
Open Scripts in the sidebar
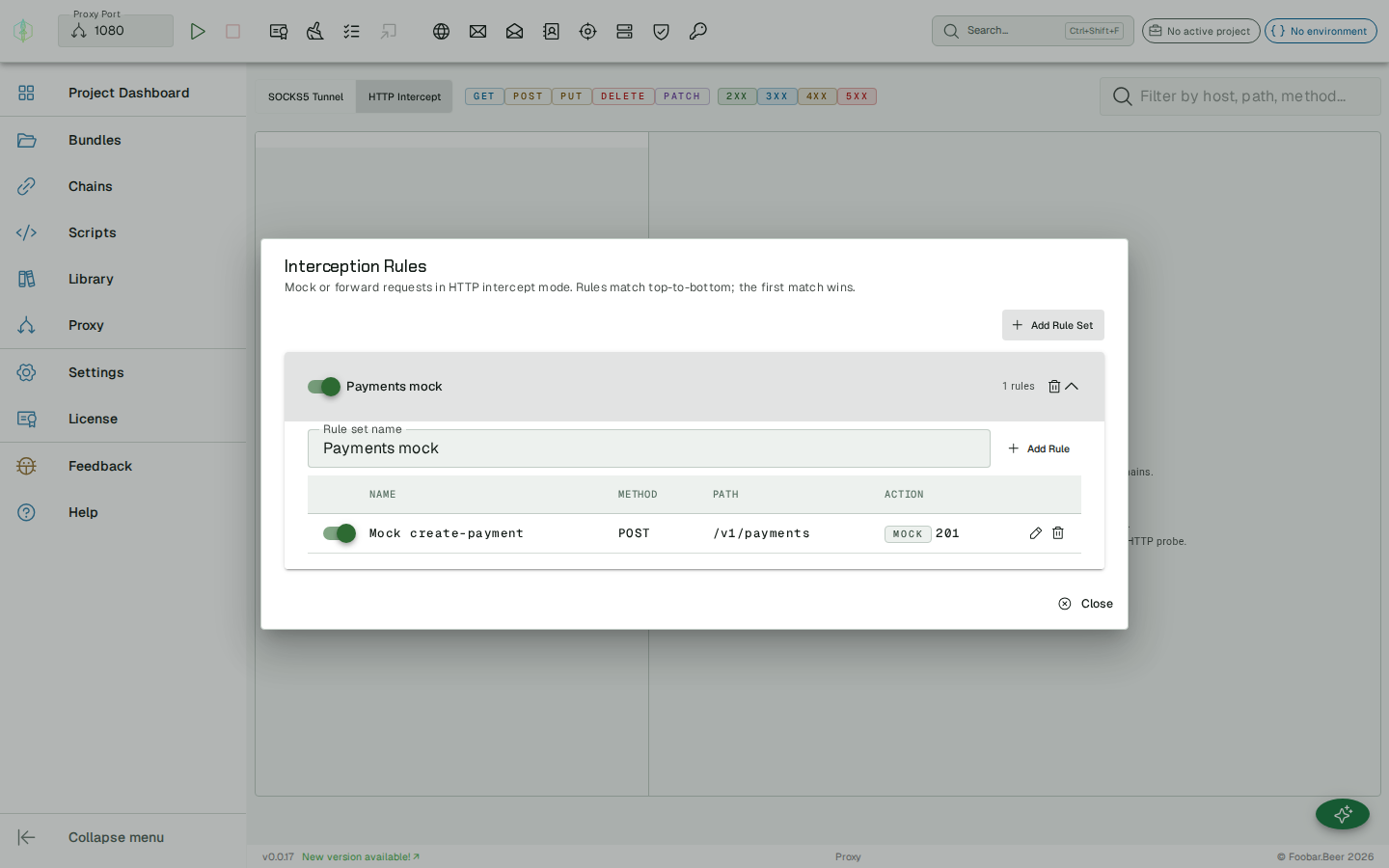pyautogui.click(x=123, y=232)
